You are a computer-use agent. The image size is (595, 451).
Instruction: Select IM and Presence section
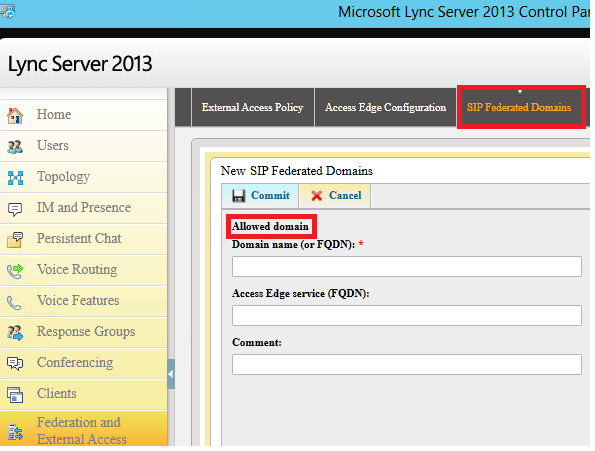tap(83, 209)
